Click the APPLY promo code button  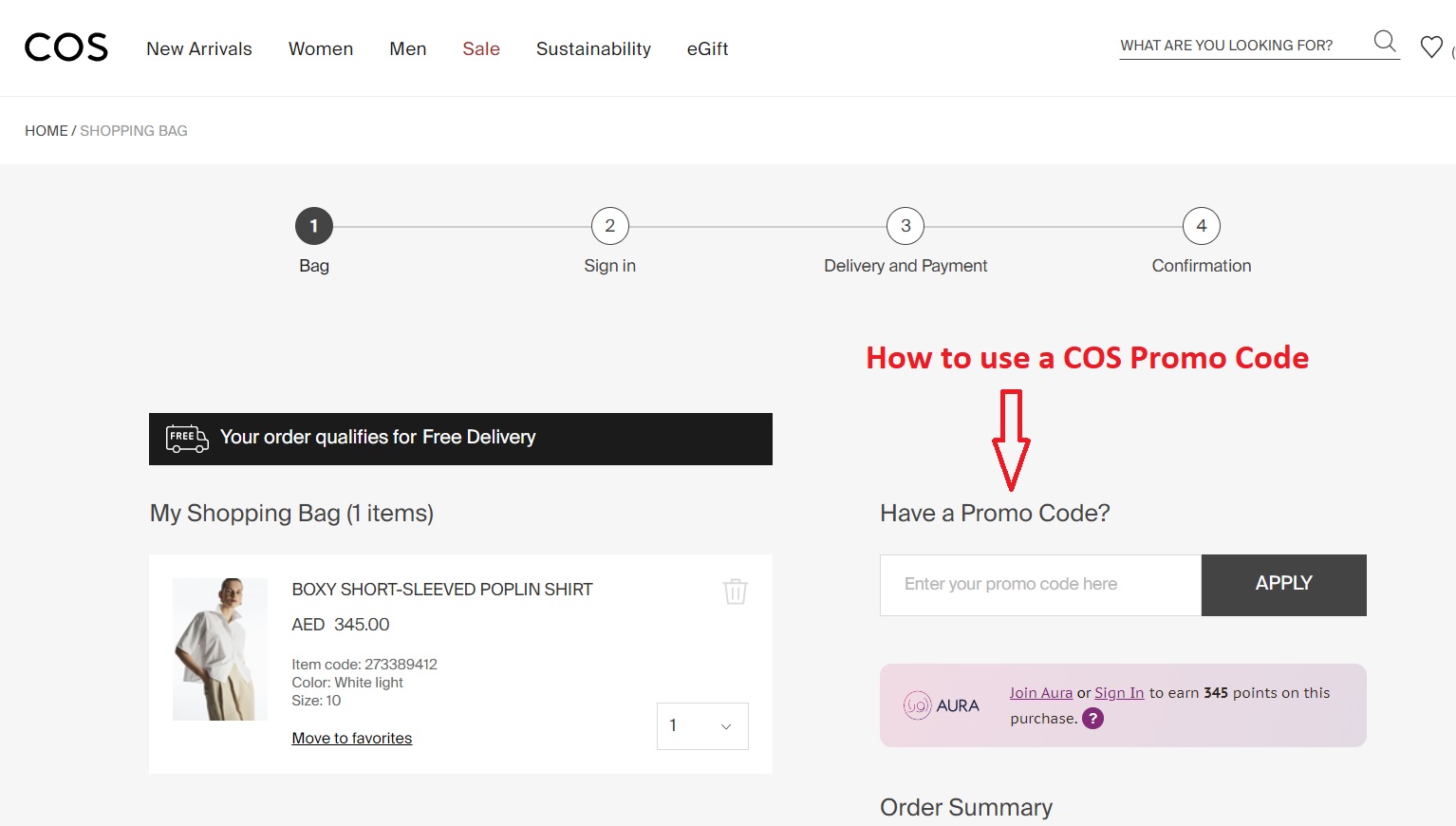[1283, 584]
